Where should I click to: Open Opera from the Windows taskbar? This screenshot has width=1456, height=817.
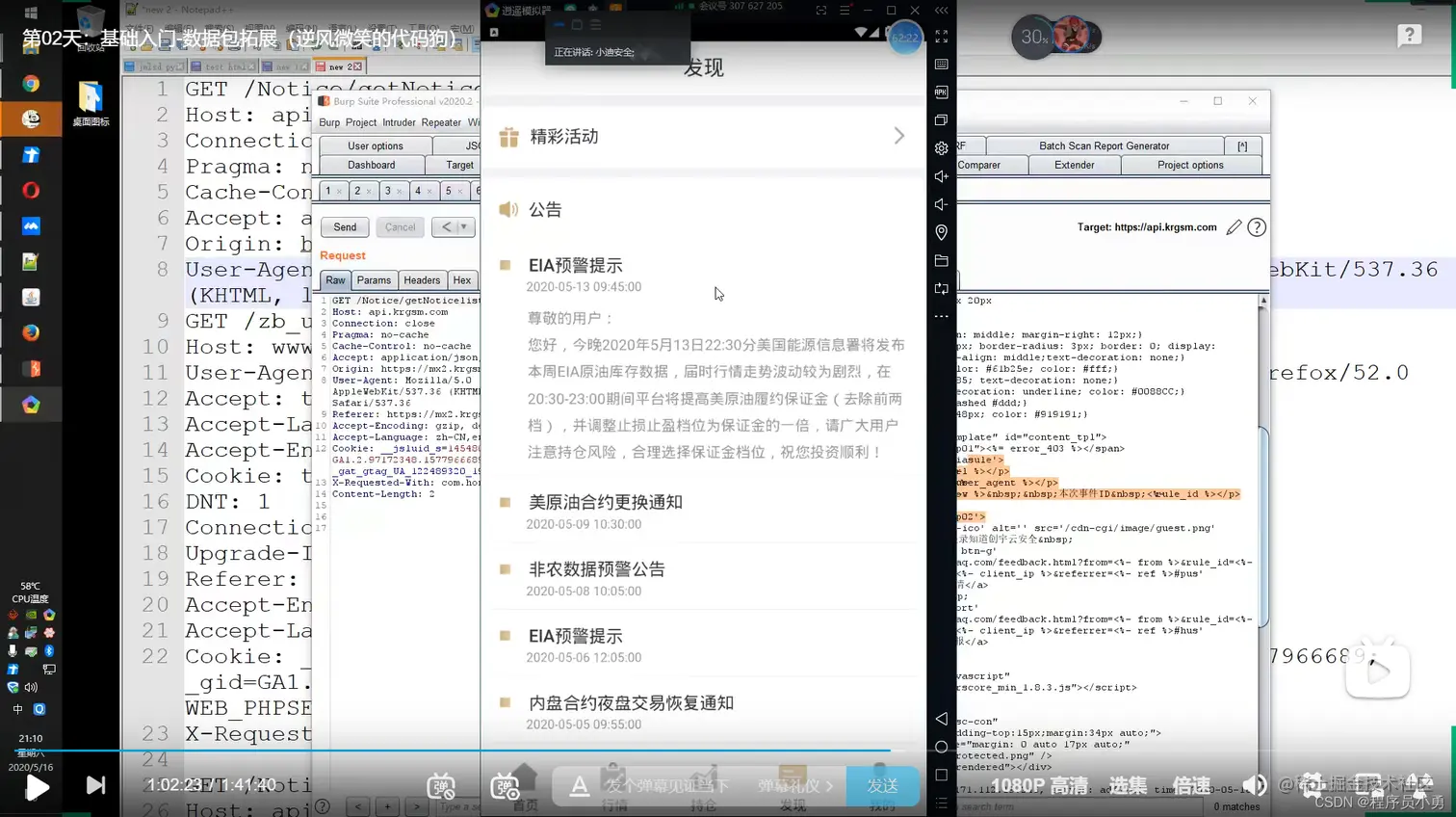coord(31,190)
